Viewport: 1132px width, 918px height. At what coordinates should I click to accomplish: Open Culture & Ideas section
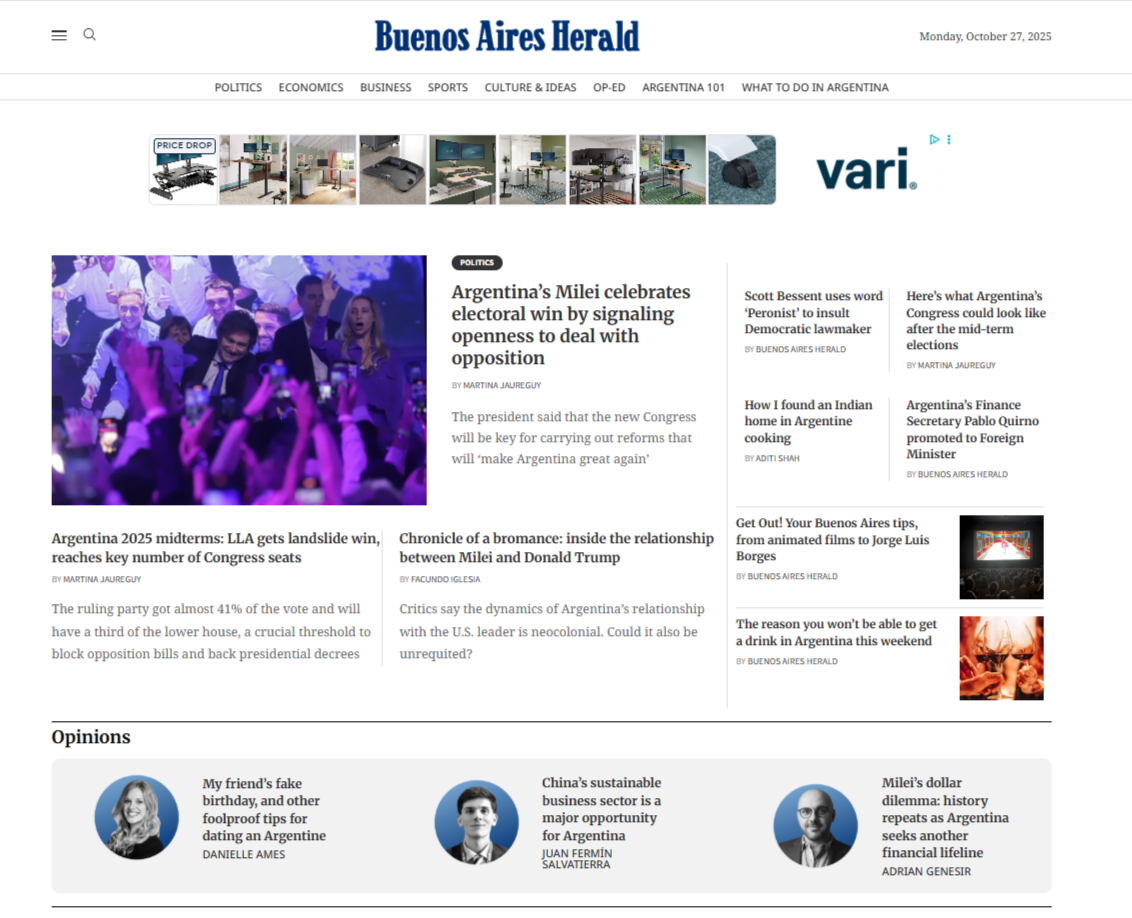click(x=531, y=87)
